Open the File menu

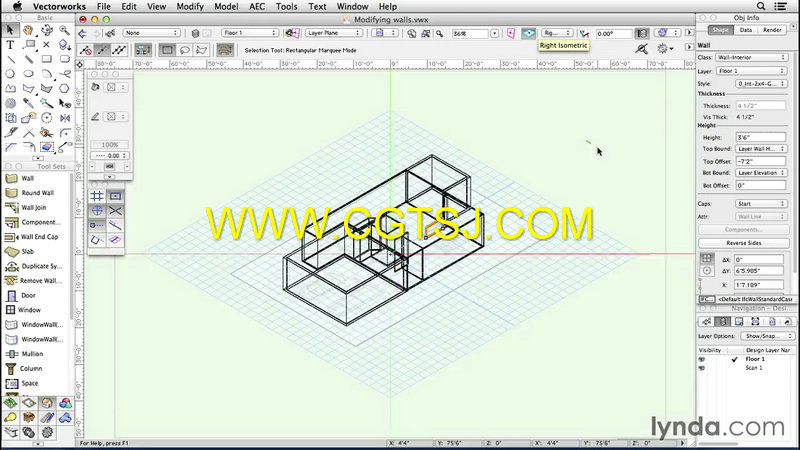pos(104,6)
